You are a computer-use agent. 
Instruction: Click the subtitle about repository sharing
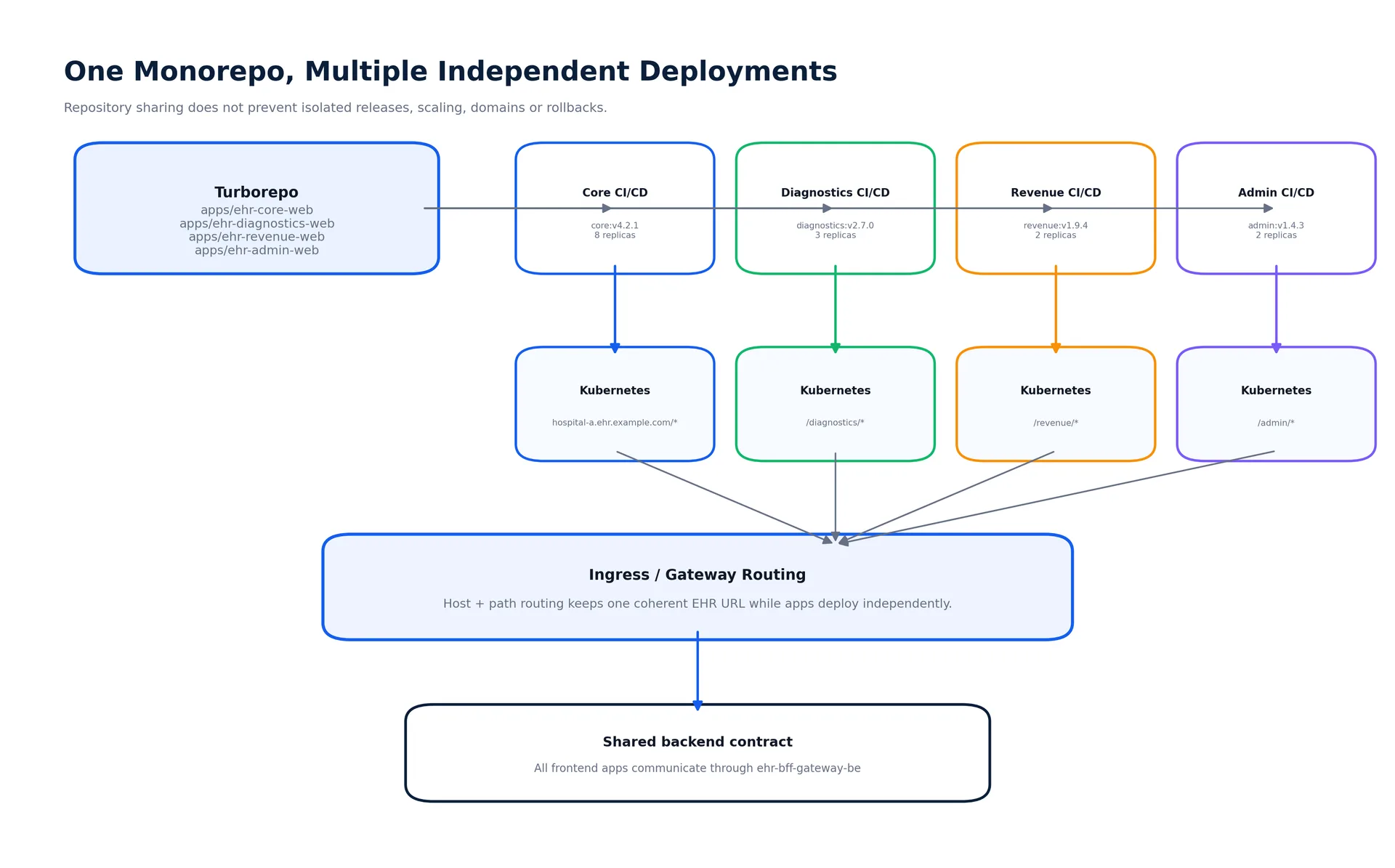pos(335,108)
